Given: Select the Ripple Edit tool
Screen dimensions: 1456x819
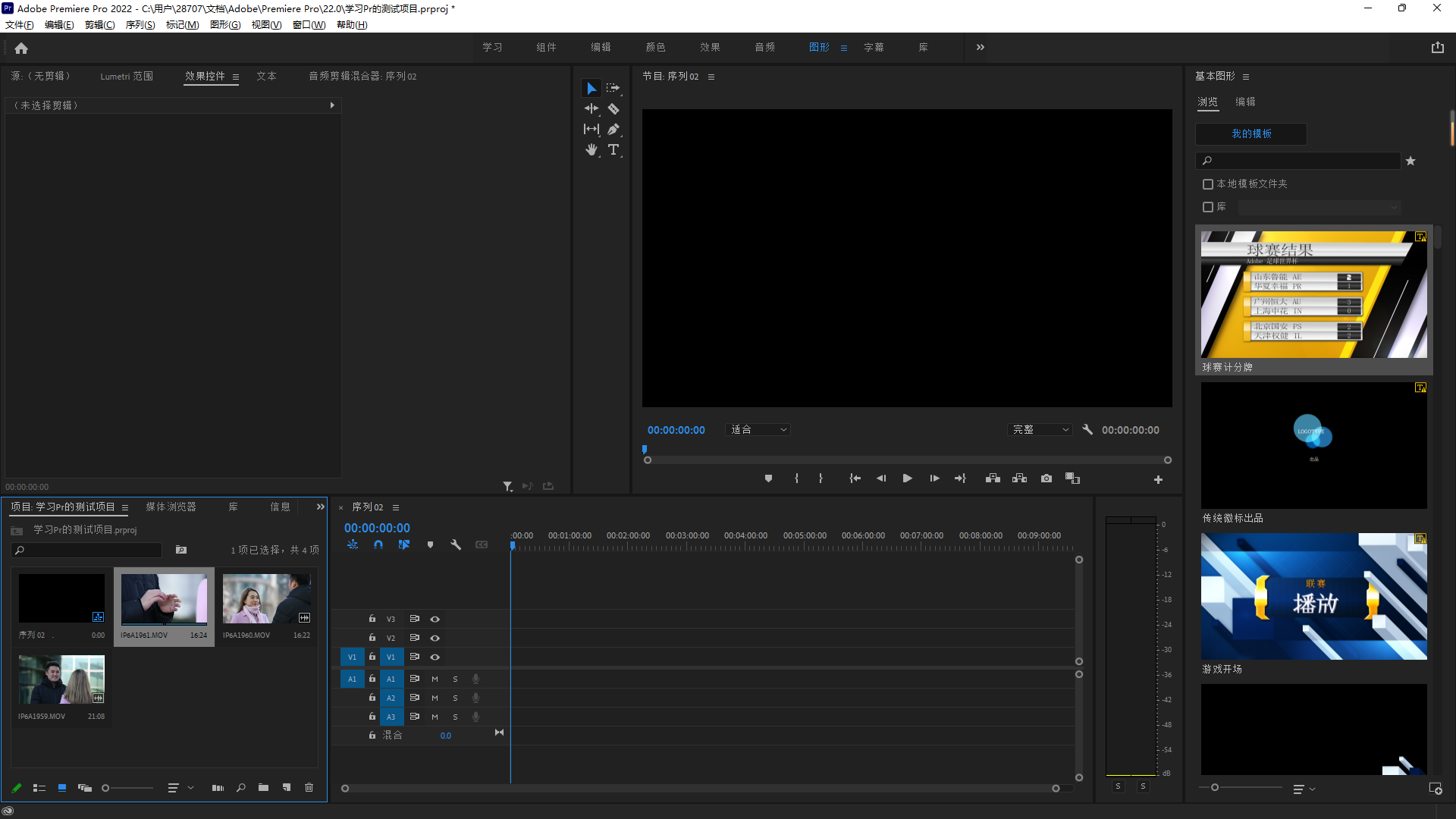Looking at the screenshot, I should click(591, 109).
